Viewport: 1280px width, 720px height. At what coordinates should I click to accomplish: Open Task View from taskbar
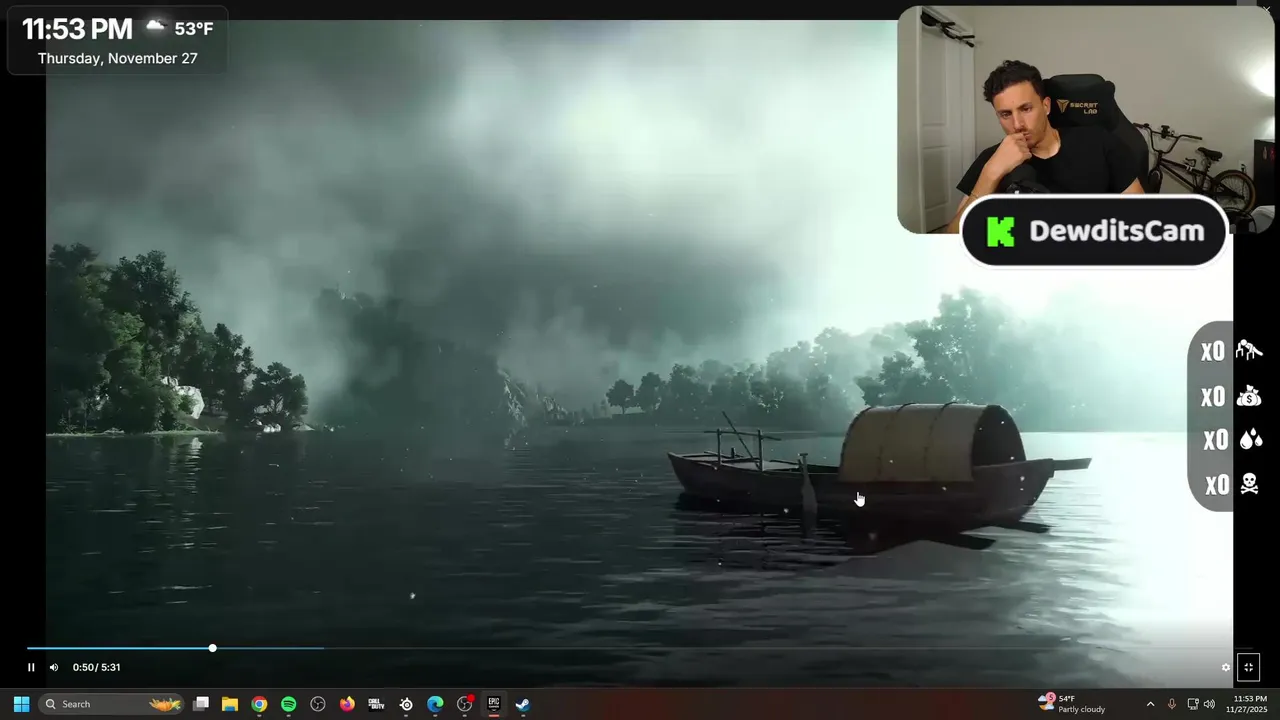point(201,704)
